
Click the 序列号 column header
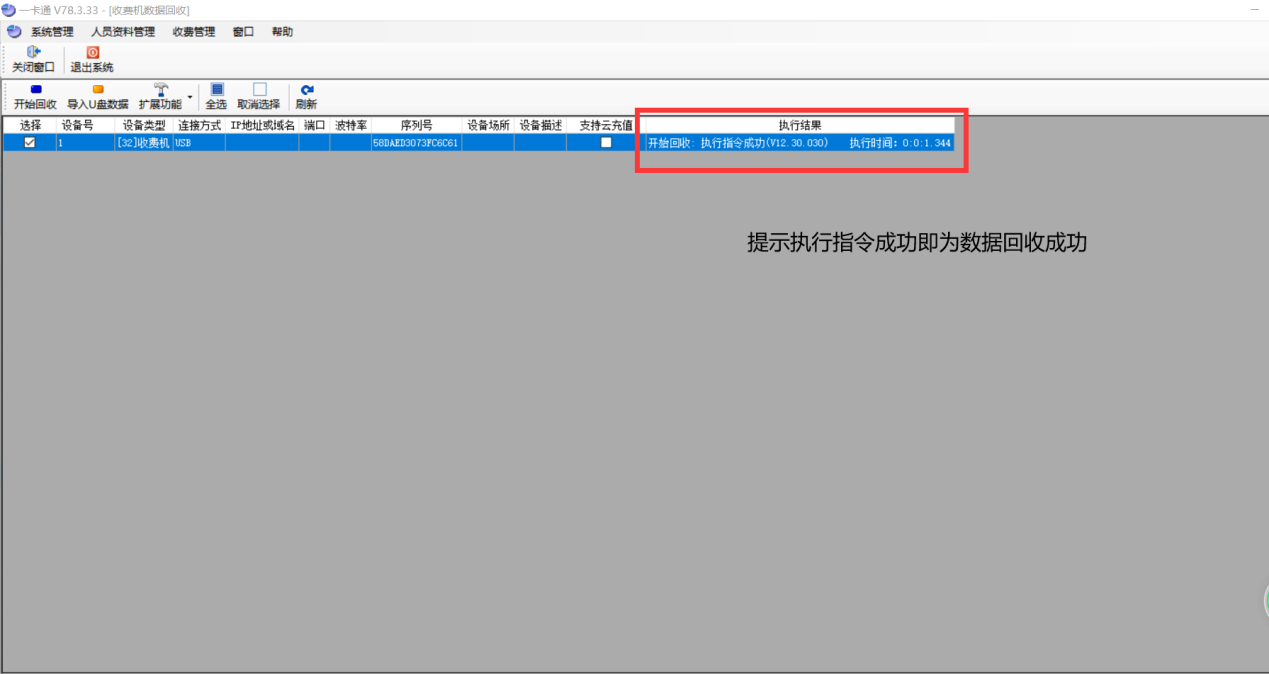click(x=416, y=126)
